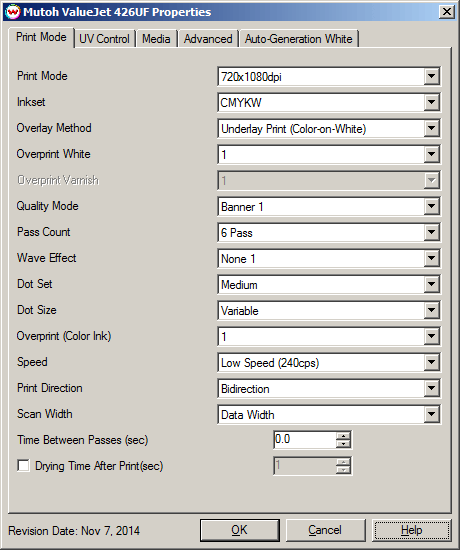The width and height of the screenshot is (460, 550).
Task: Click the Inkset label
Action: tap(31, 102)
